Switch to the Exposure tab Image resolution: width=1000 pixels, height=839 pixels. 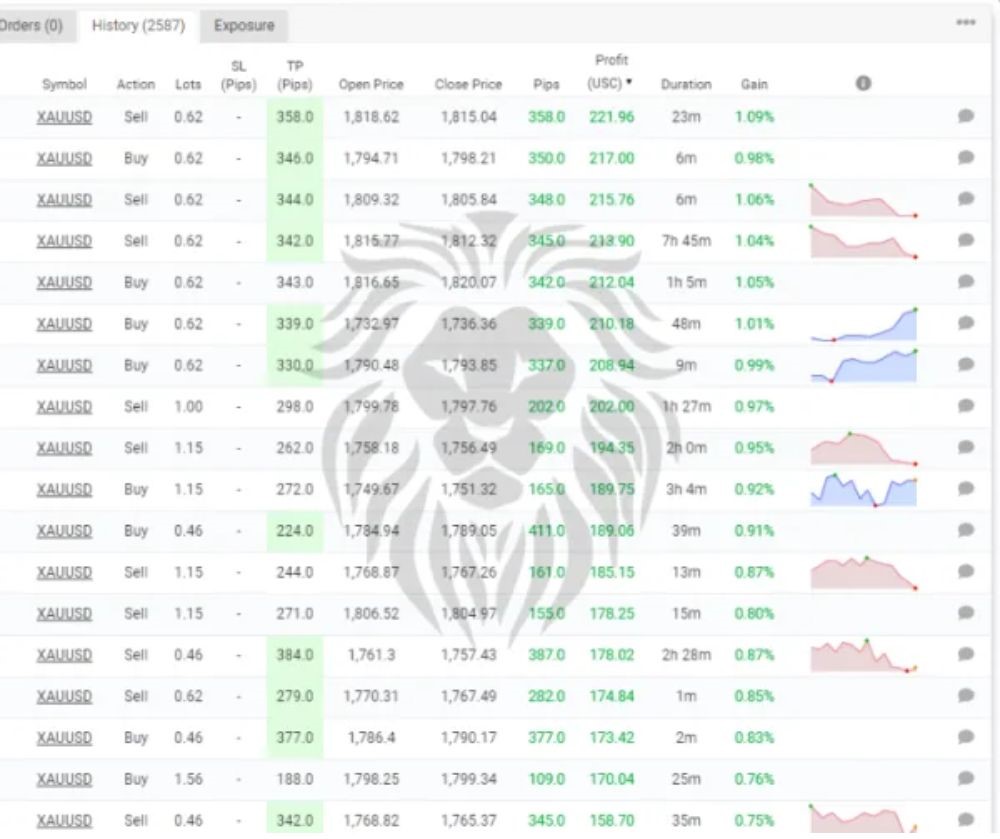point(244,26)
